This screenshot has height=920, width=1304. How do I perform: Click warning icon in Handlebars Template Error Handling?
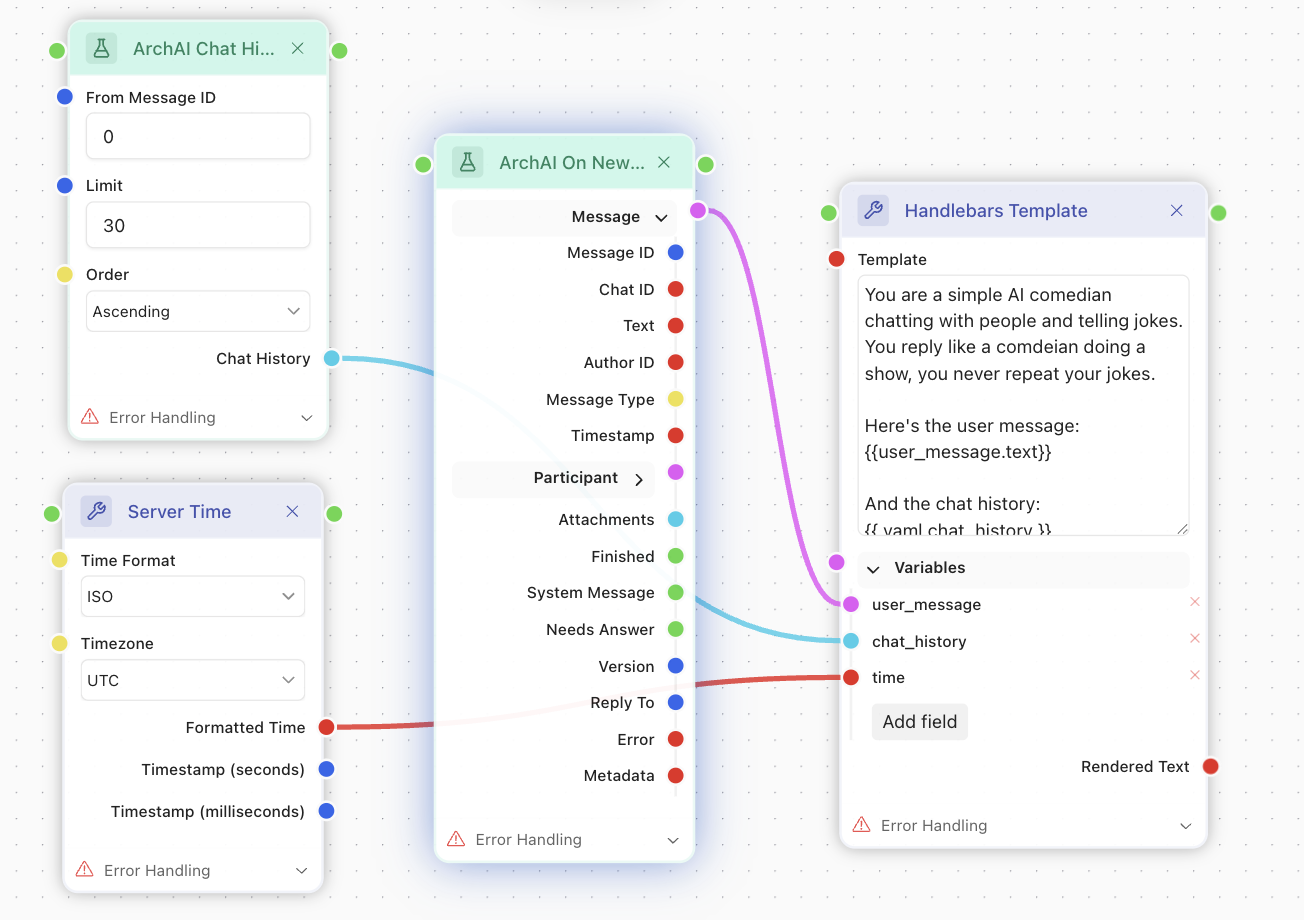pos(861,825)
